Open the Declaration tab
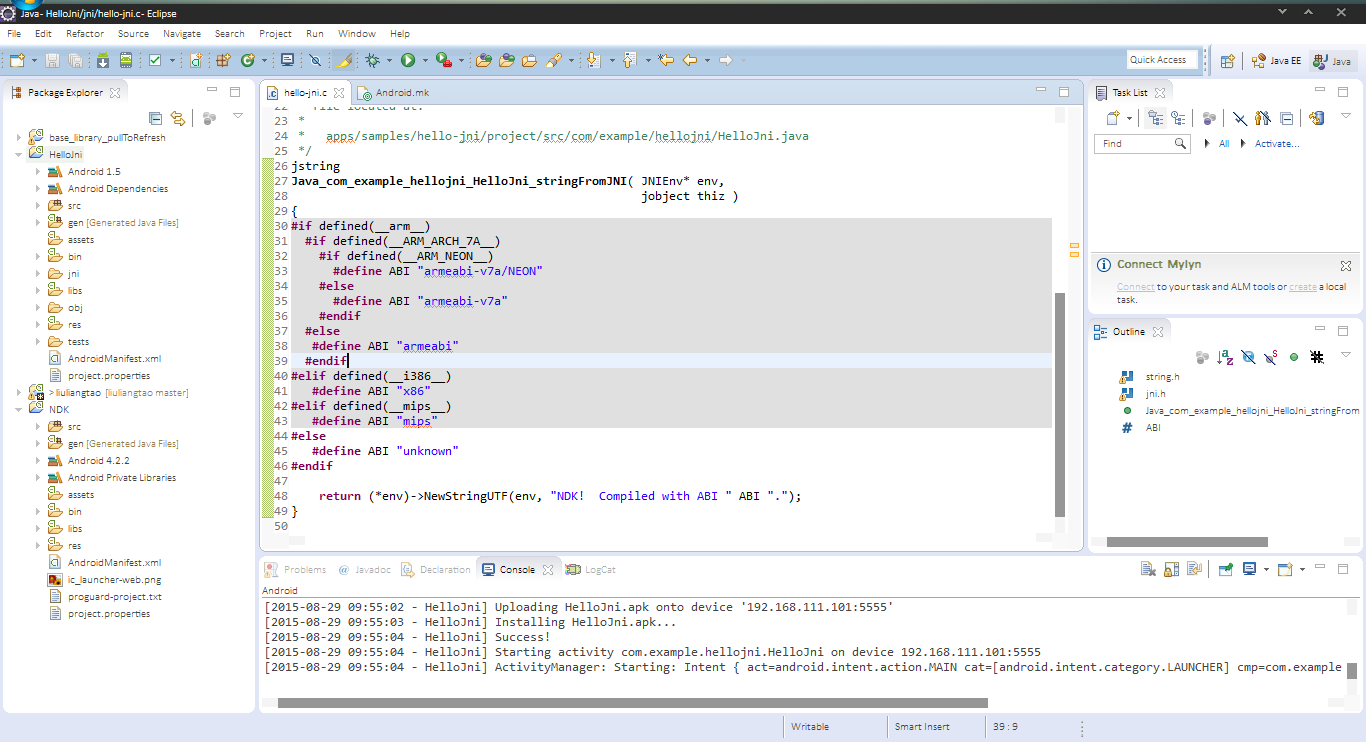 coord(436,570)
